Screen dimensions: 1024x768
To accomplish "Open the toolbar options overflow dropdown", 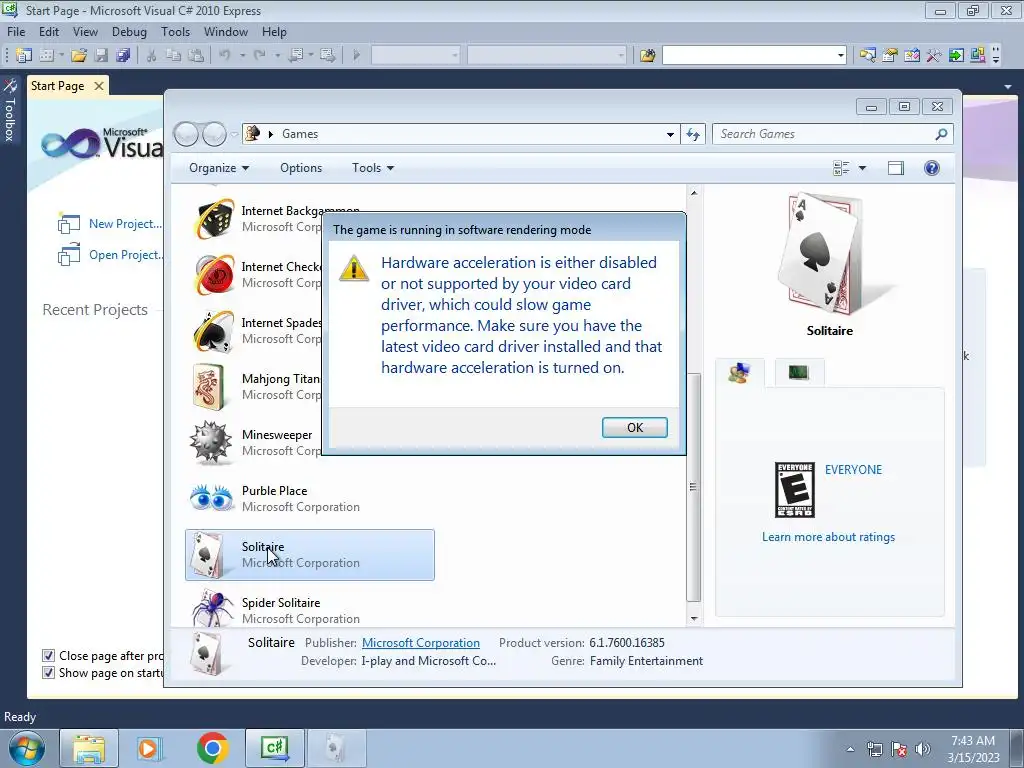I will pyautogui.click(x=996, y=56).
